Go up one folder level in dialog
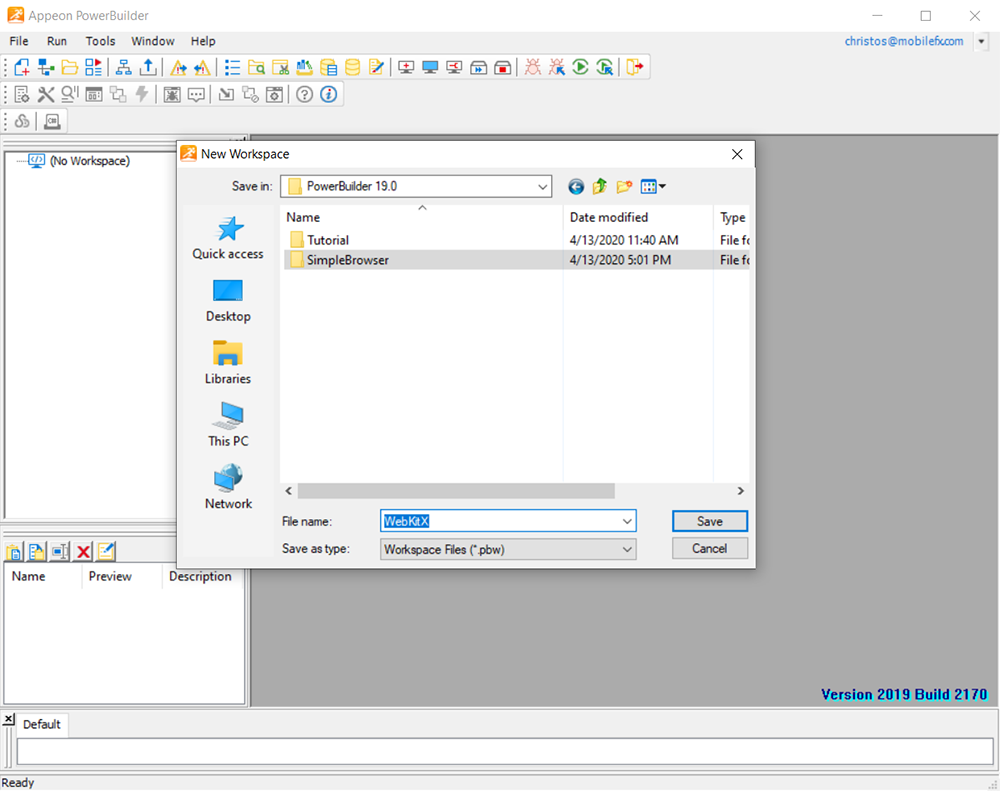This screenshot has height=791, width=1000. pyautogui.click(x=599, y=186)
